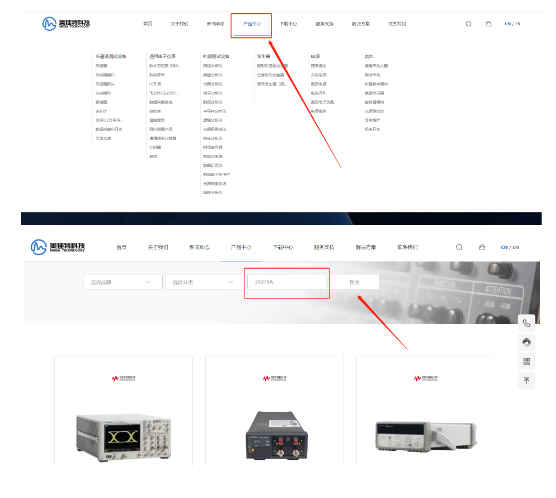The width and height of the screenshot is (556, 498).
Task: Focus the 34970A keyword input field
Action: point(287,282)
